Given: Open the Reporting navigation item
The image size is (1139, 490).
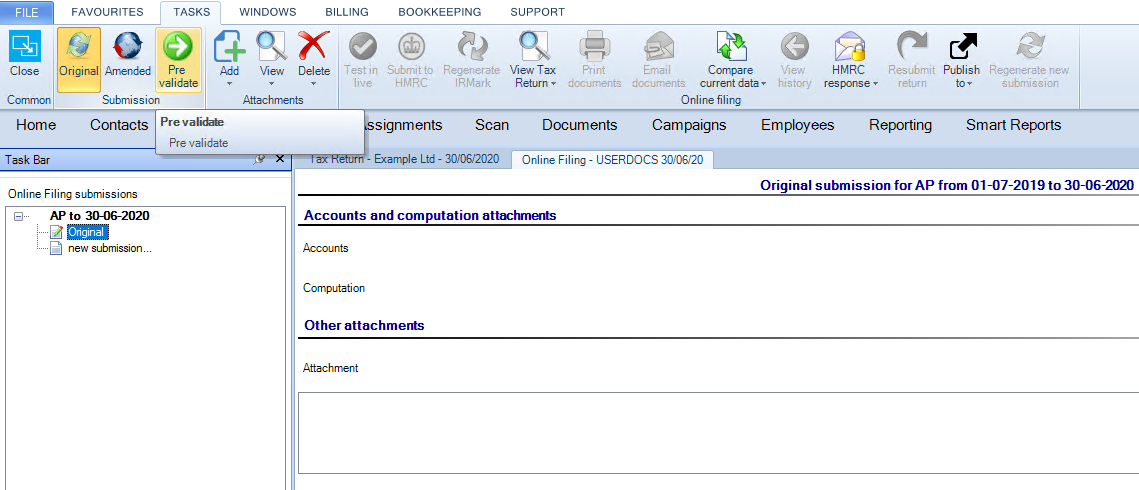Looking at the screenshot, I should pos(901,125).
